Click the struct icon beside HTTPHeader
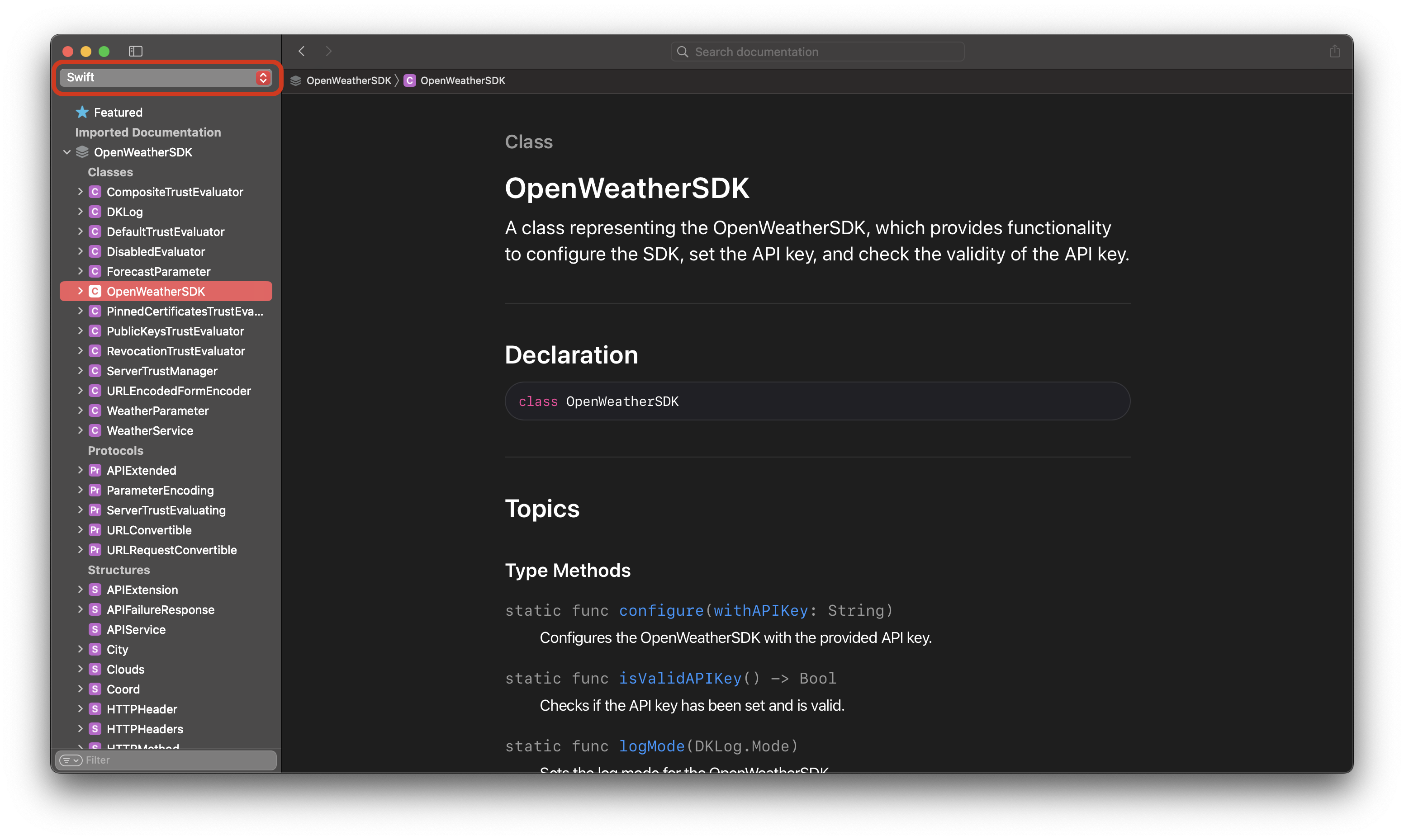 [x=95, y=709]
